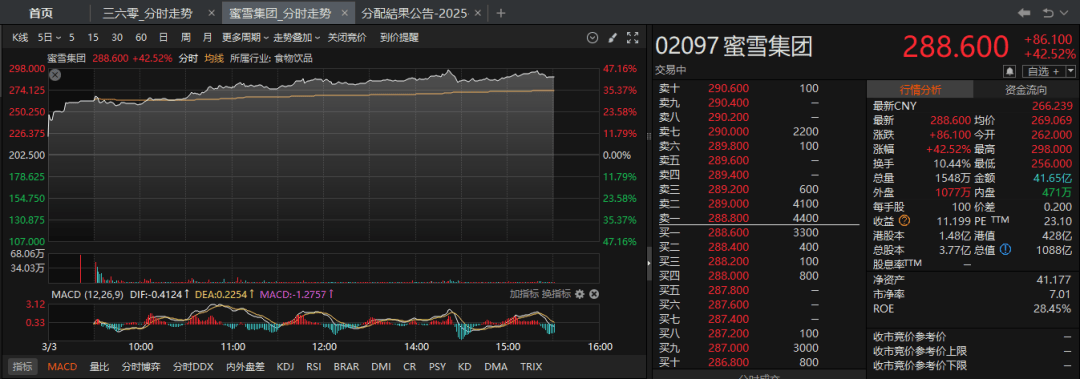Open the 5日 period dropdown
This screenshot has height=379, width=1080.
click(50, 38)
